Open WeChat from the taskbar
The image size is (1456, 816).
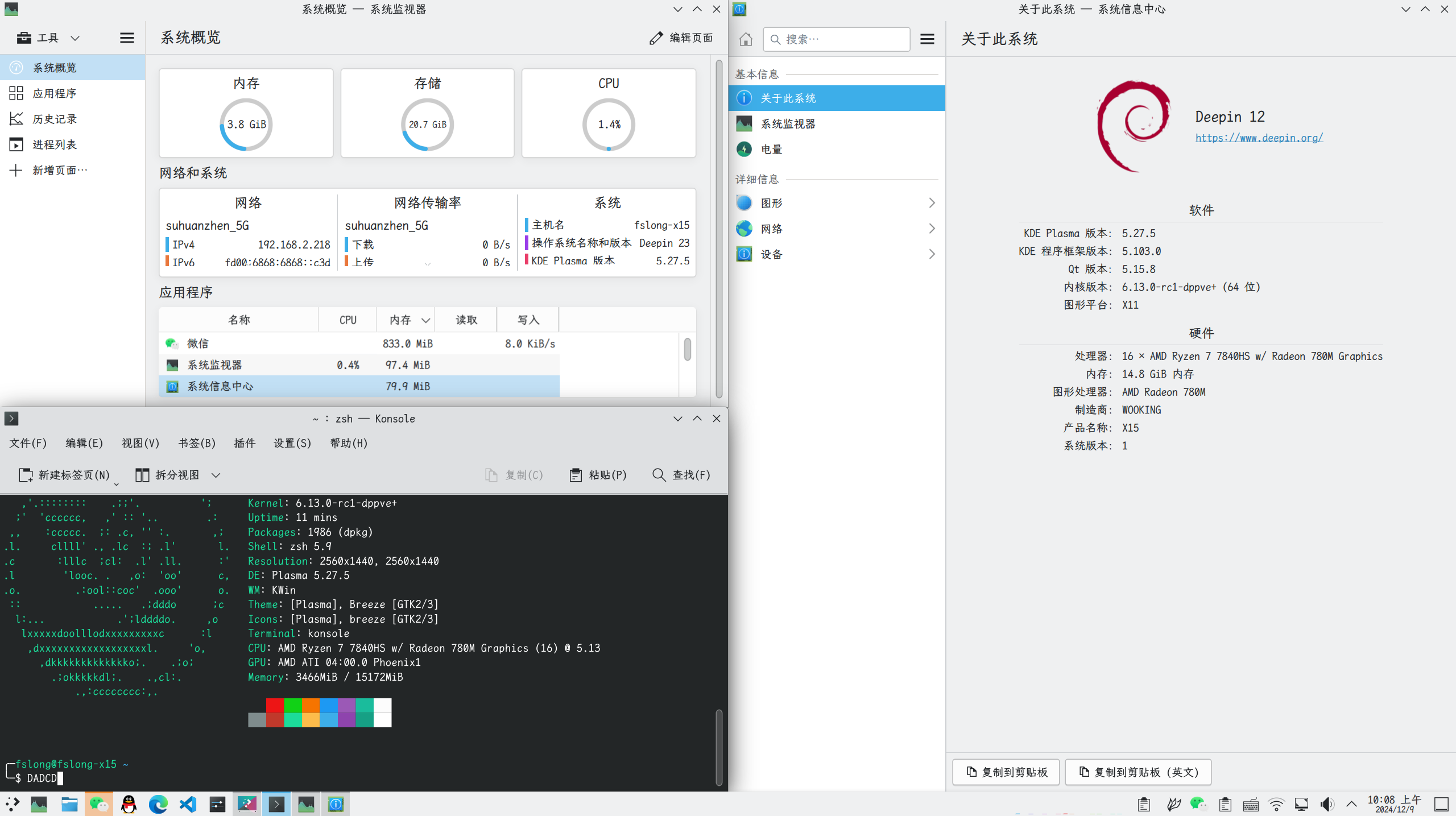tap(98, 804)
